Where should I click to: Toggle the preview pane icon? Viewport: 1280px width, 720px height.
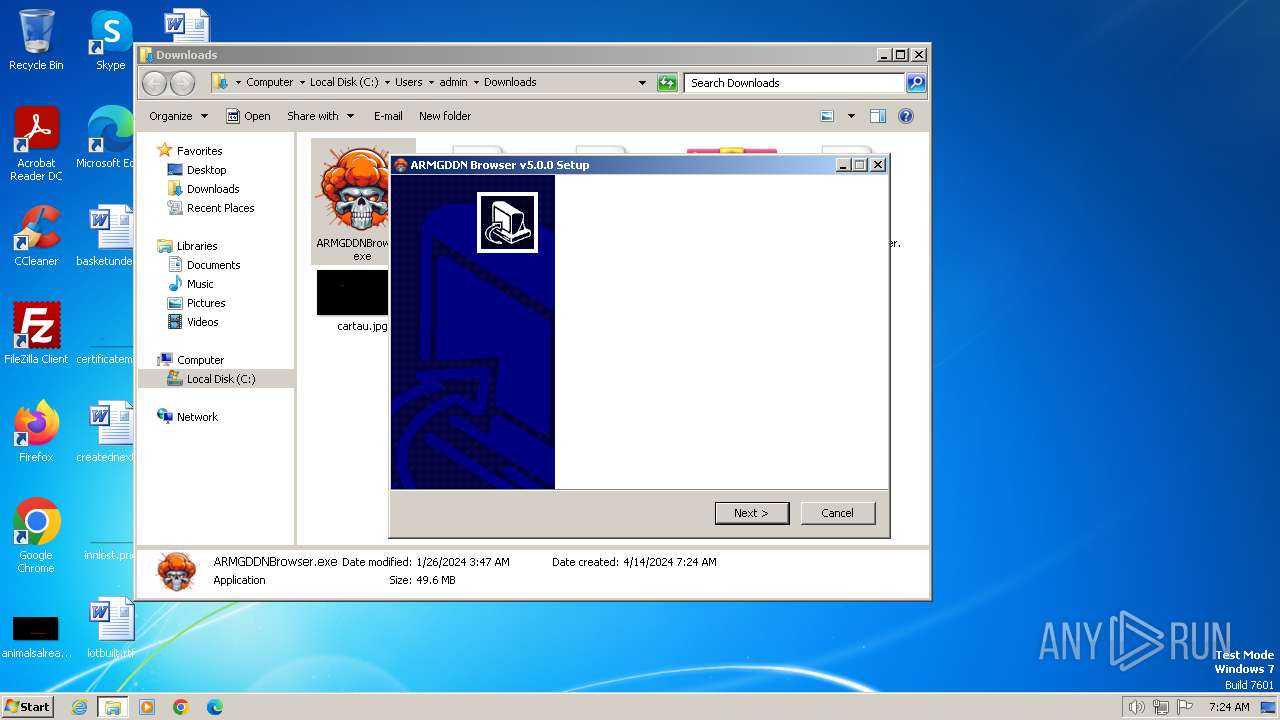point(878,116)
